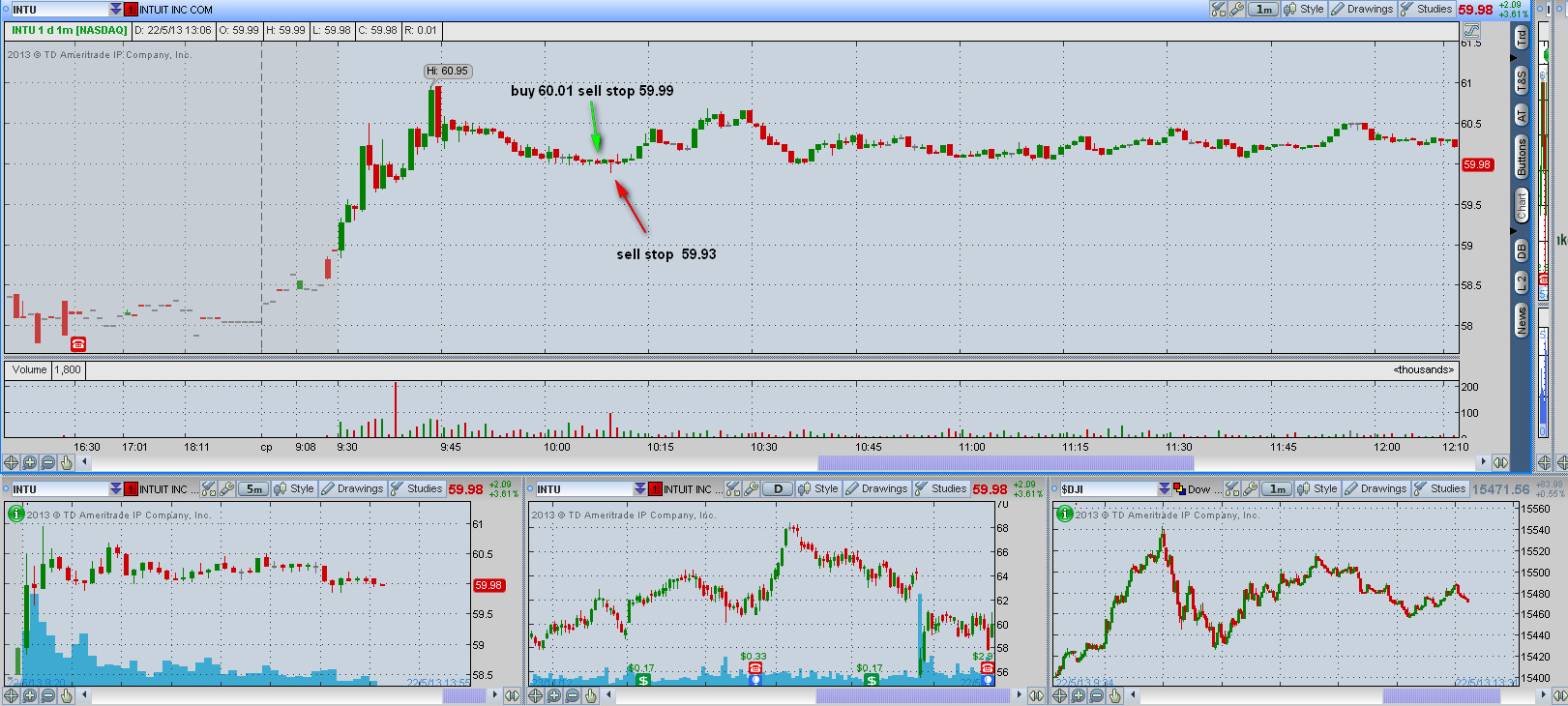Open the T&S sidebar tab

pyautogui.click(x=1522, y=80)
